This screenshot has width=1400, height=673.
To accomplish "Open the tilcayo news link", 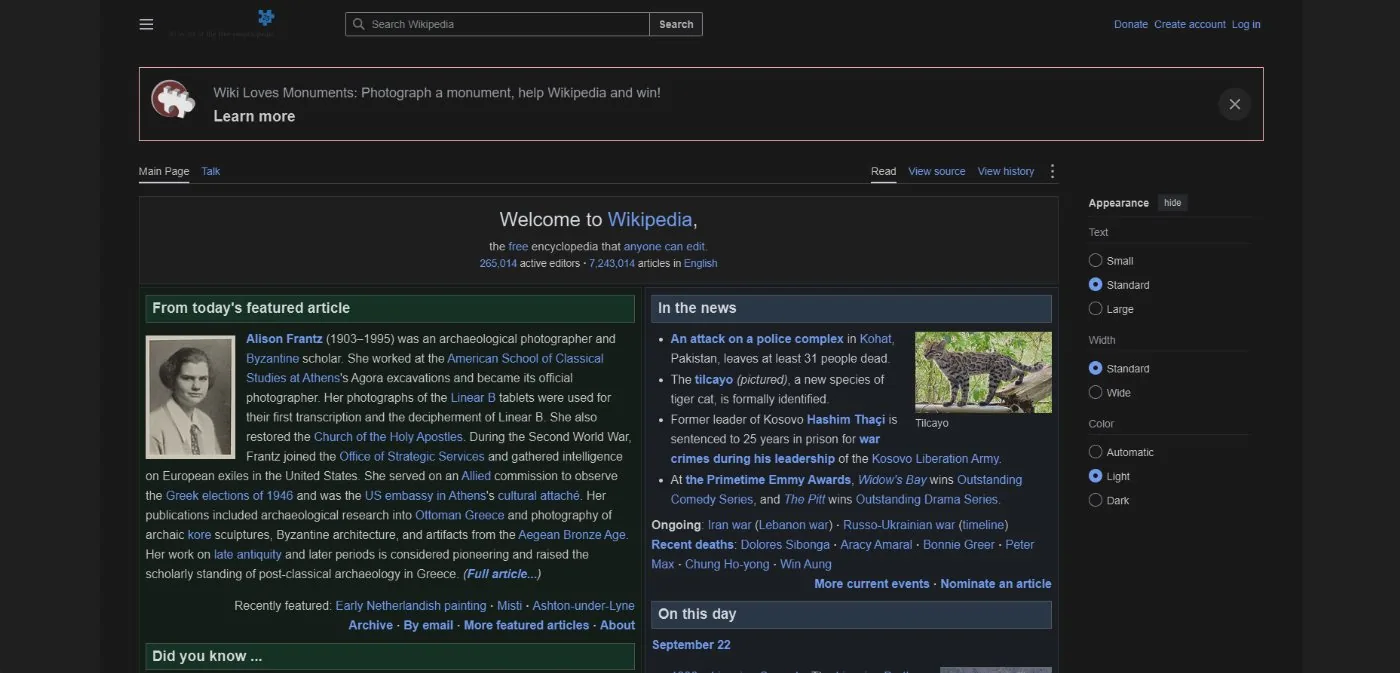I will point(714,379).
